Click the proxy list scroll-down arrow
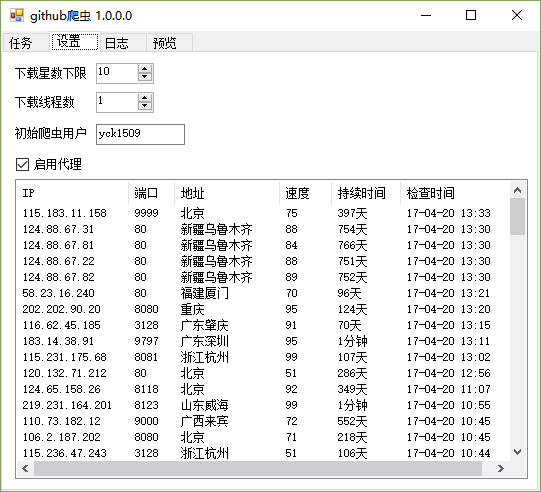 [x=517, y=452]
